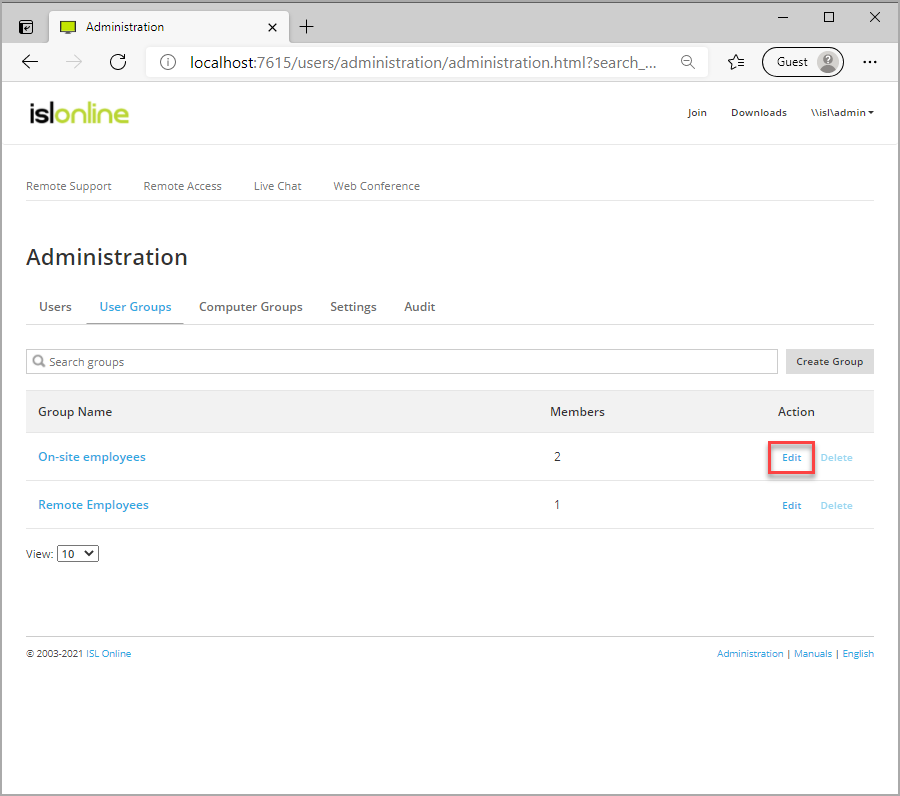Close the Administration browser tab
The width and height of the screenshot is (900, 796).
[x=273, y=28]
